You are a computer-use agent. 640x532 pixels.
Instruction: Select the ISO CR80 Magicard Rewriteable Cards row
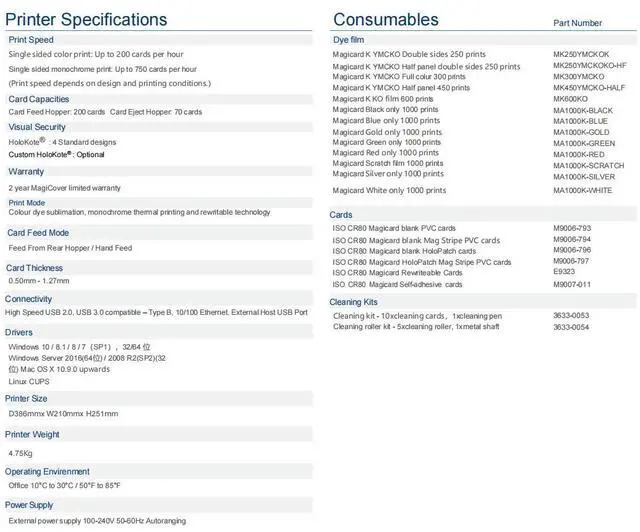[x=397, y=272]
